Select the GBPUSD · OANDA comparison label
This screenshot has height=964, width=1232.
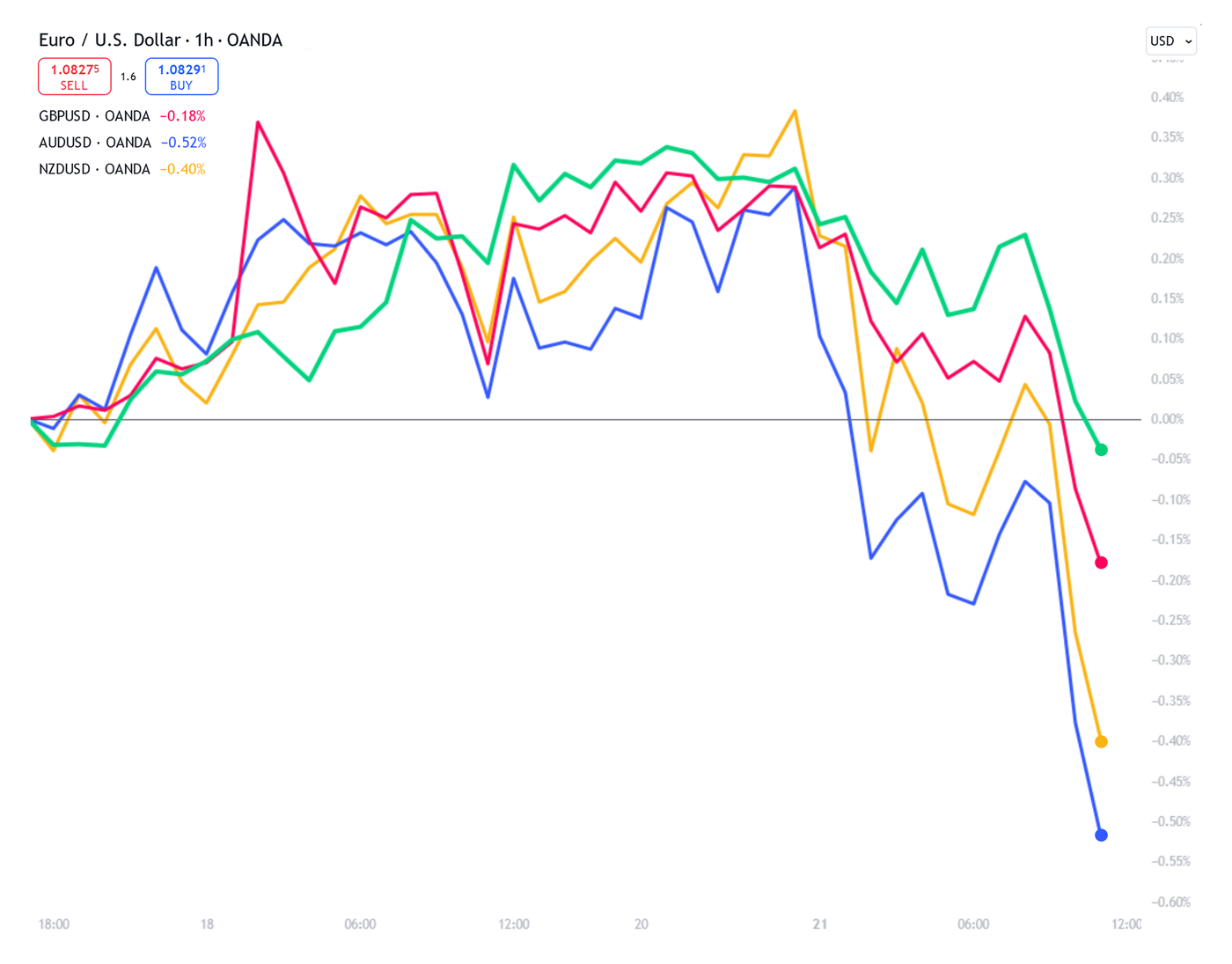92,115
